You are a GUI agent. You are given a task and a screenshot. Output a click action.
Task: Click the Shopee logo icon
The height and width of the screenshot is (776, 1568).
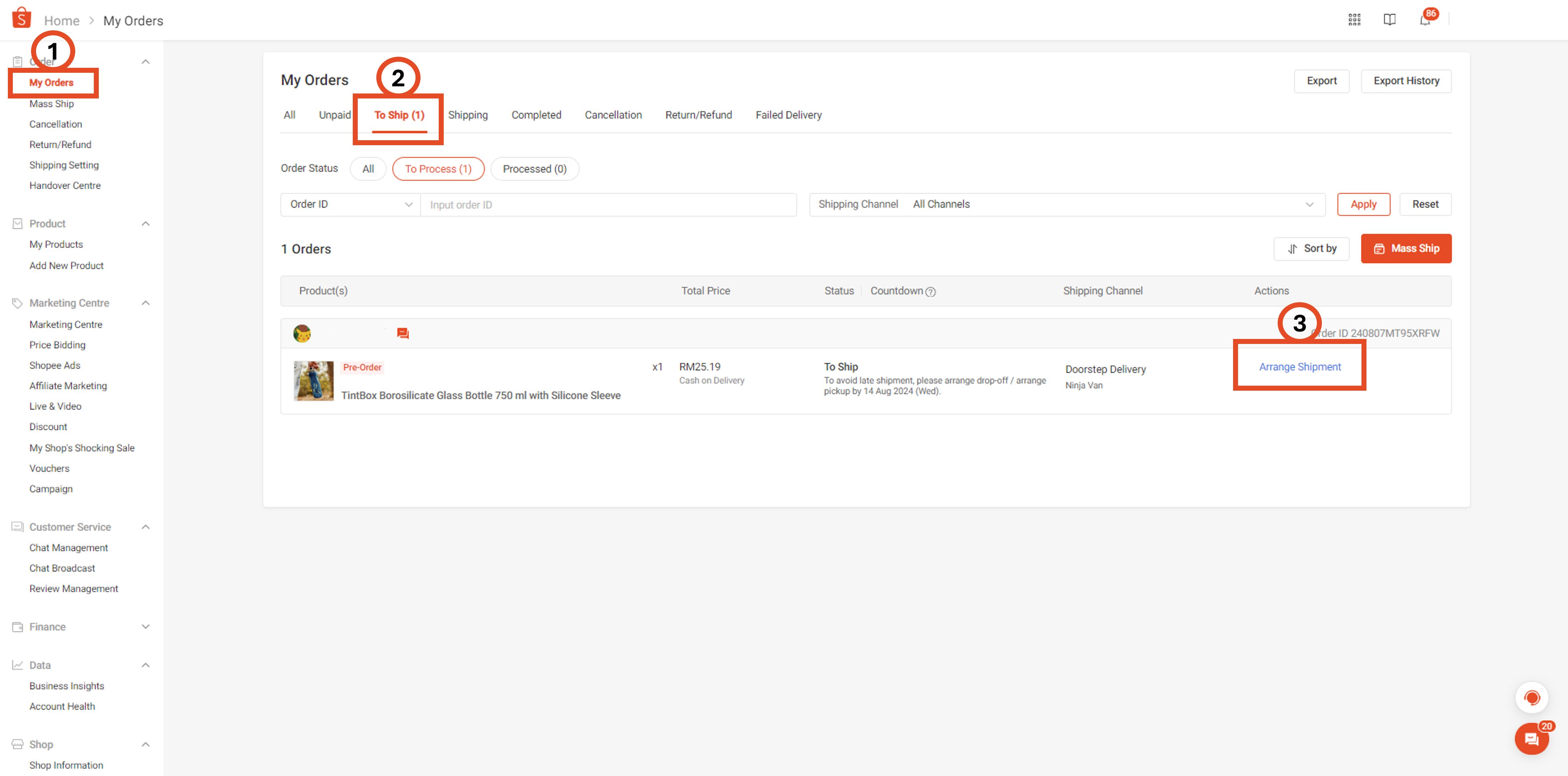tap(21, 18)
